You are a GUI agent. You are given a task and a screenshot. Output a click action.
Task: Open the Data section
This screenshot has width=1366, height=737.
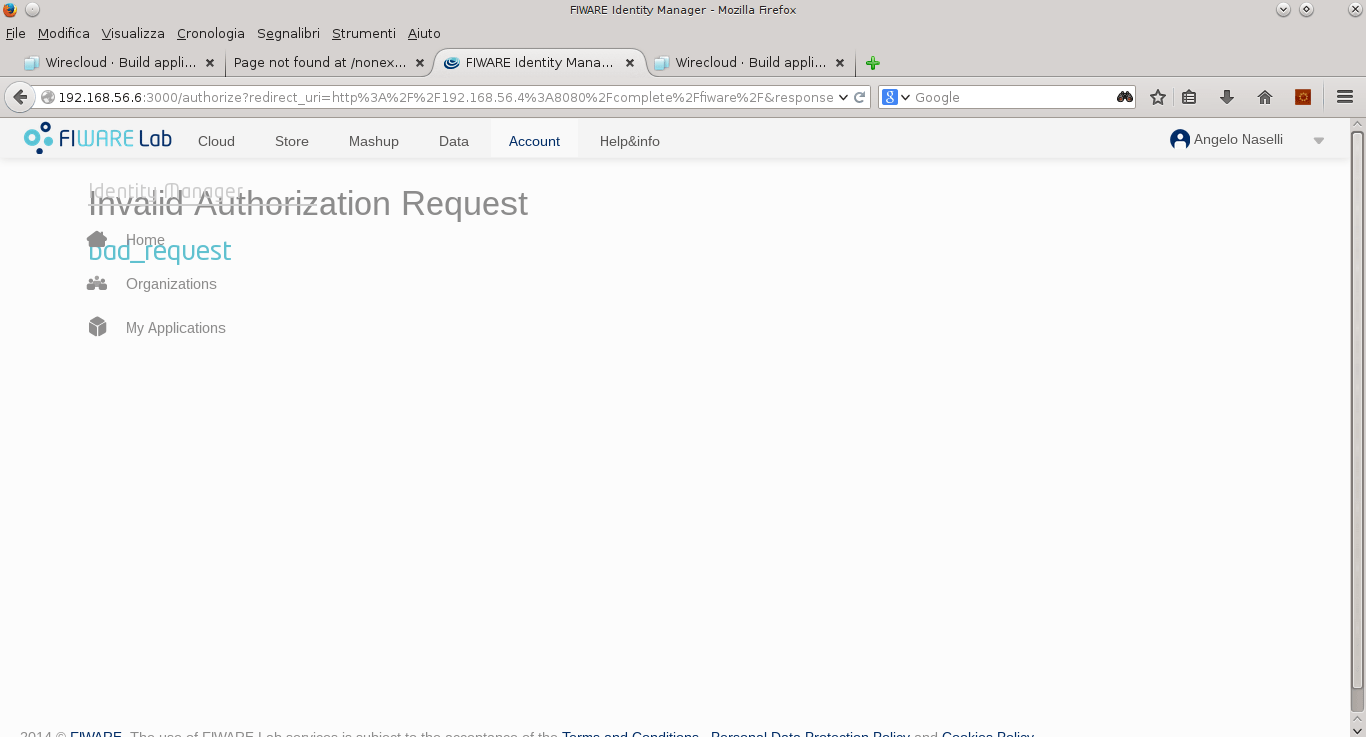point(454,141)
